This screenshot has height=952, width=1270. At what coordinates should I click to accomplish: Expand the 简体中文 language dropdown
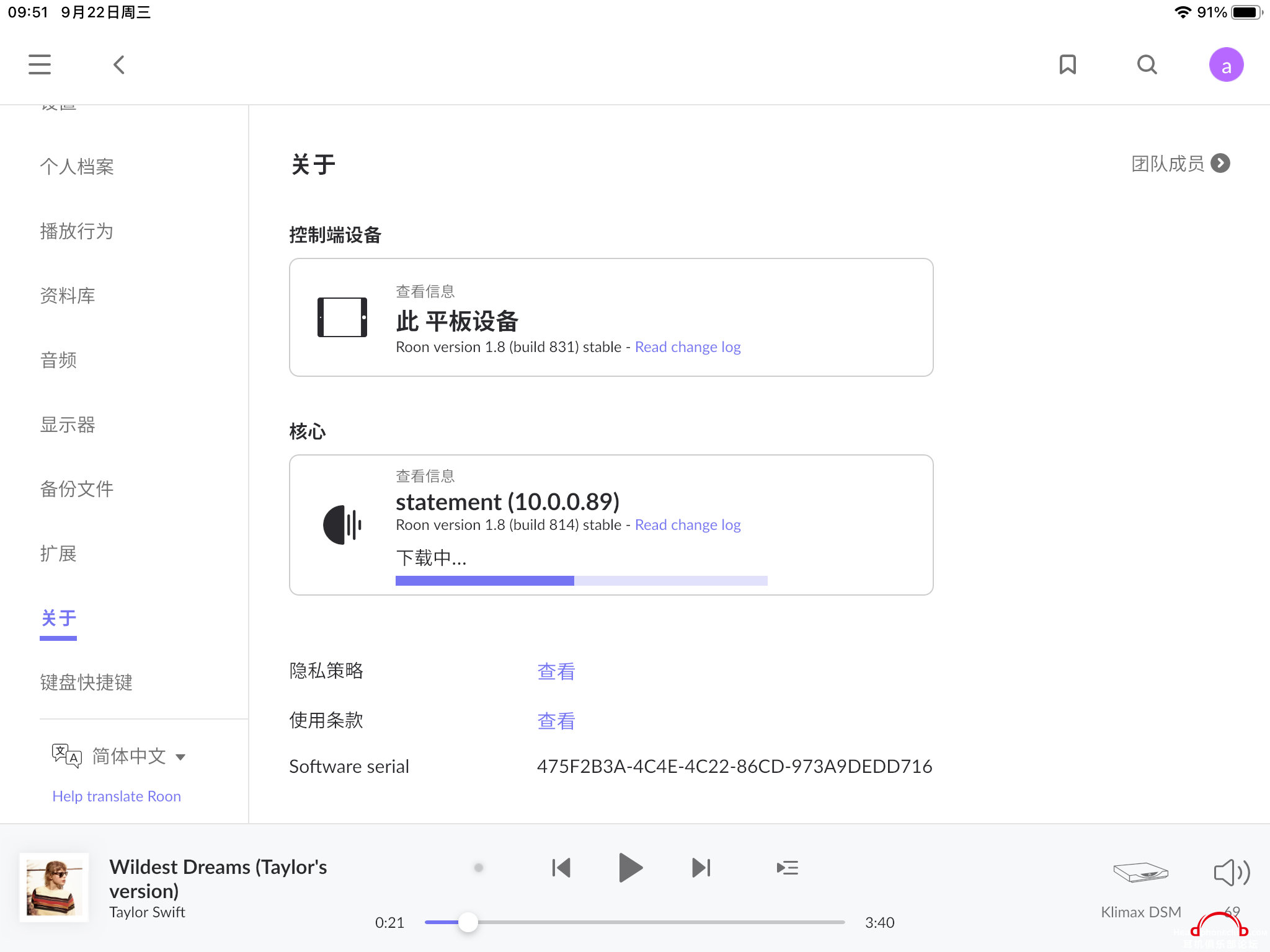click(139, 756)
